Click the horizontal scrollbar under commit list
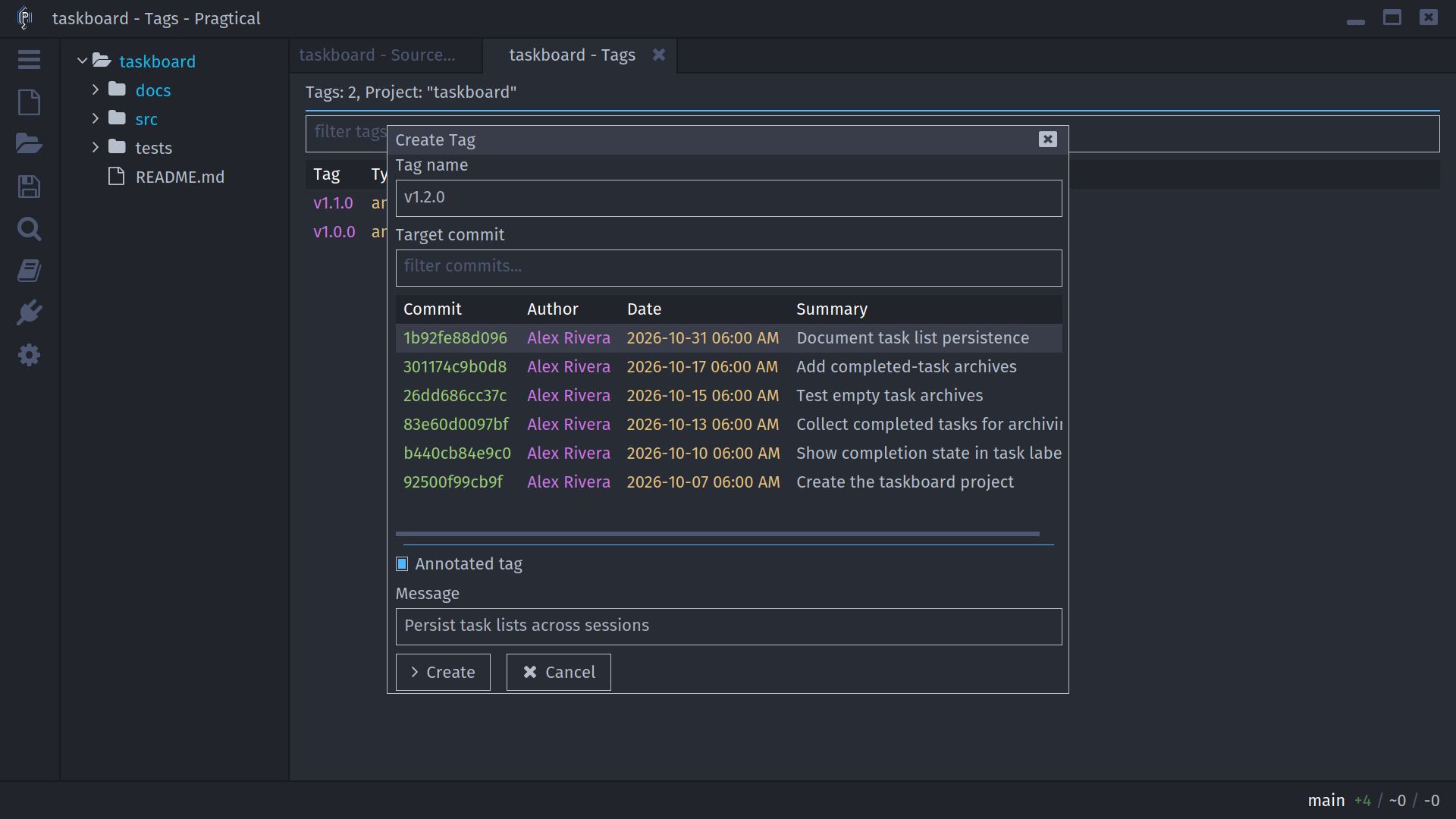The image size is (1456, 819). pos(717,534)
